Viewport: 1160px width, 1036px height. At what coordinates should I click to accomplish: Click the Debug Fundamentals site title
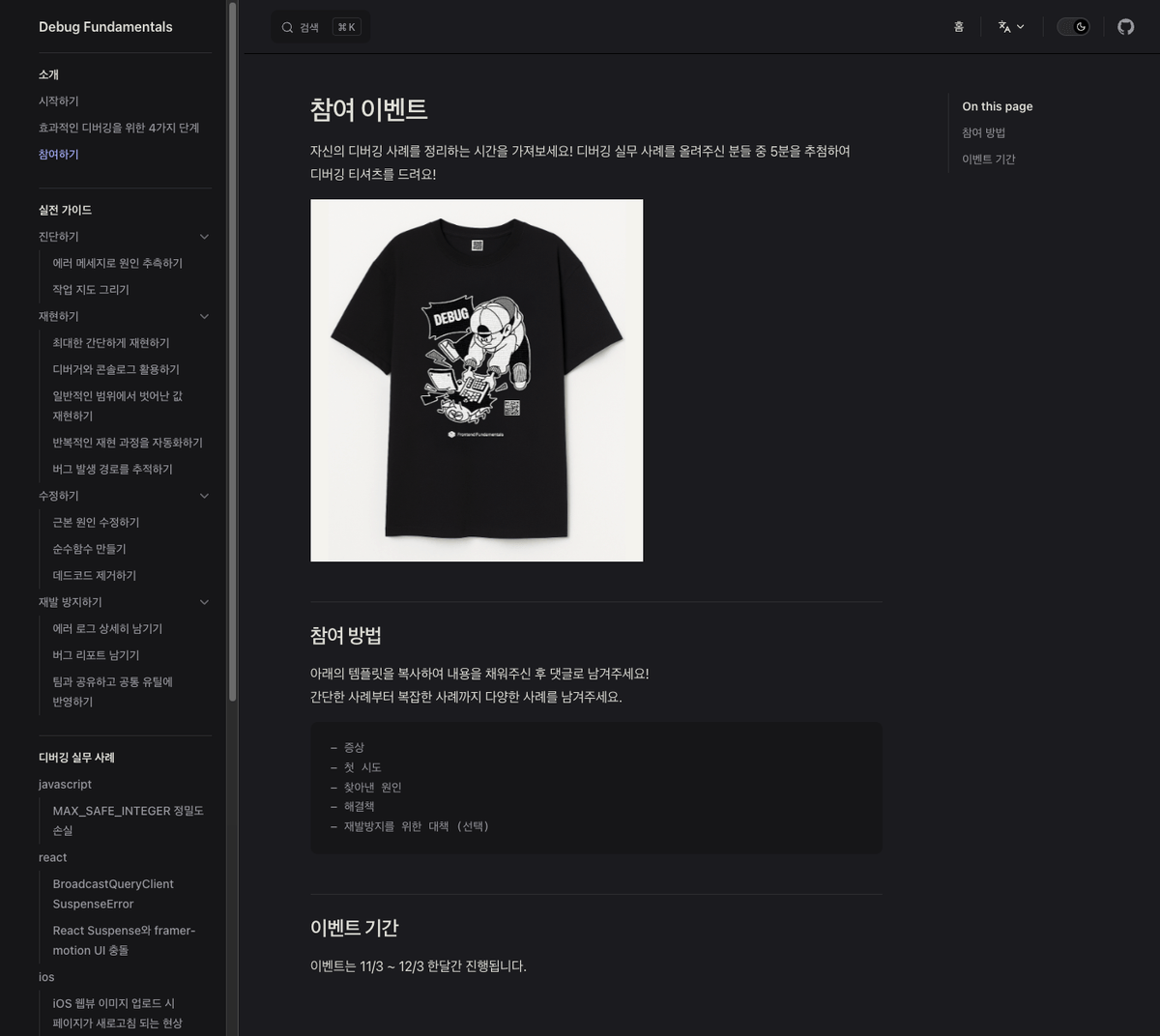[x=105, y=27]
